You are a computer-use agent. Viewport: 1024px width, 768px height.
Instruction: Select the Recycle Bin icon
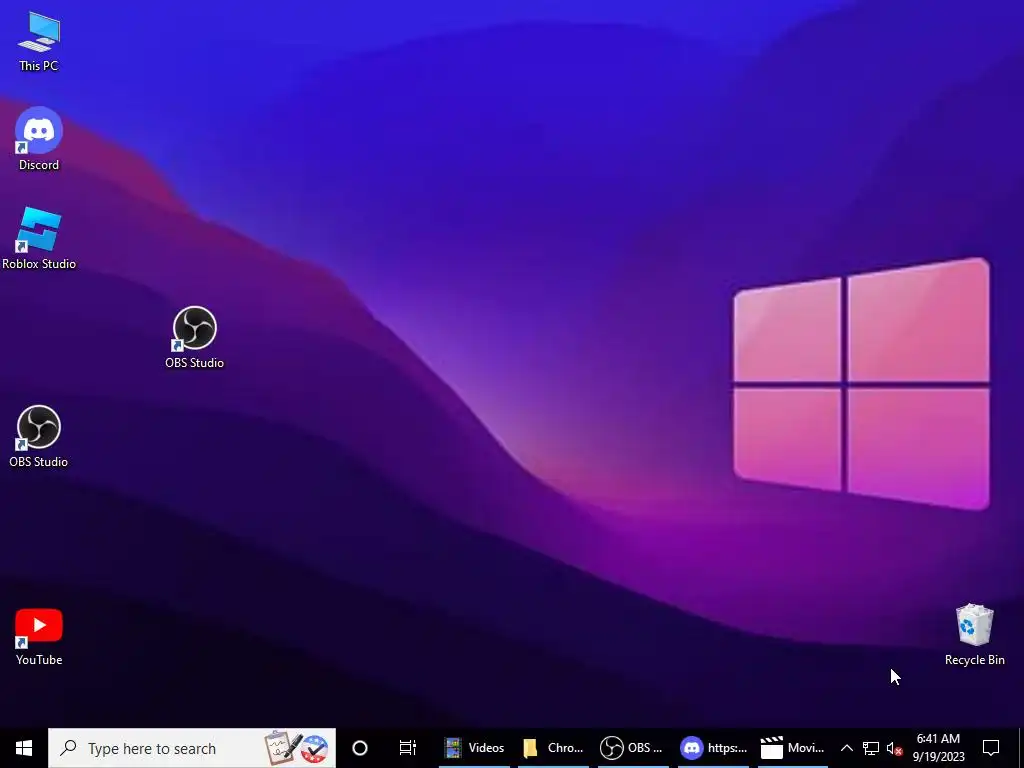click(974, 635)
